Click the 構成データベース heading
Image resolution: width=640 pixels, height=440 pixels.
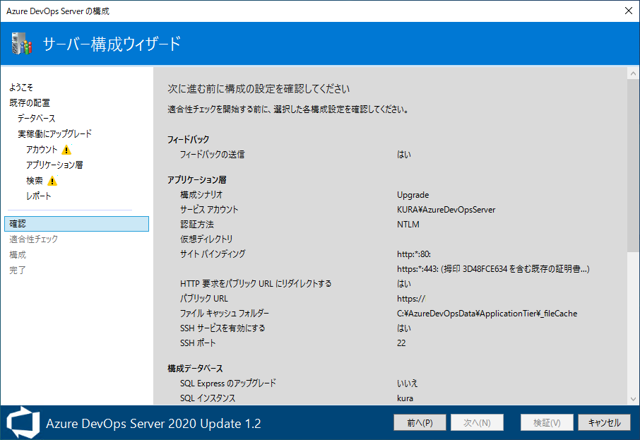[195, 368]
